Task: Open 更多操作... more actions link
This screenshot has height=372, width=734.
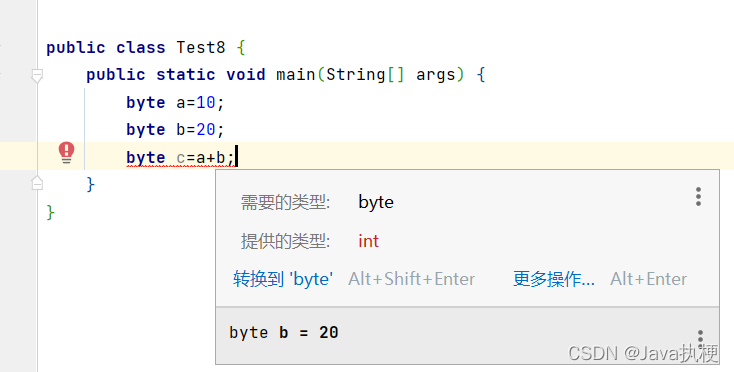Action: pos(554,279)
